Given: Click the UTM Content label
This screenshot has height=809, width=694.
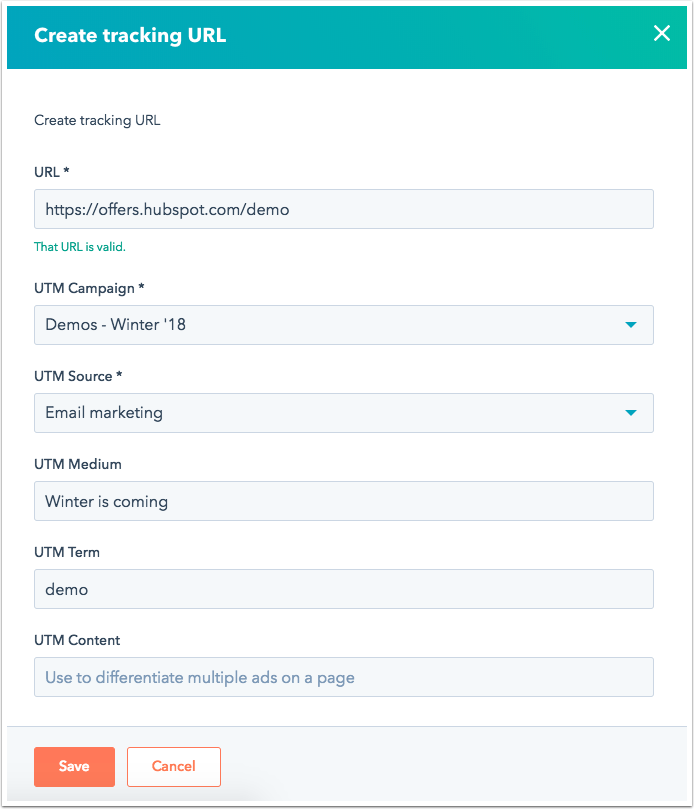Looking at the screenshot, I should (x=74, y=641).
